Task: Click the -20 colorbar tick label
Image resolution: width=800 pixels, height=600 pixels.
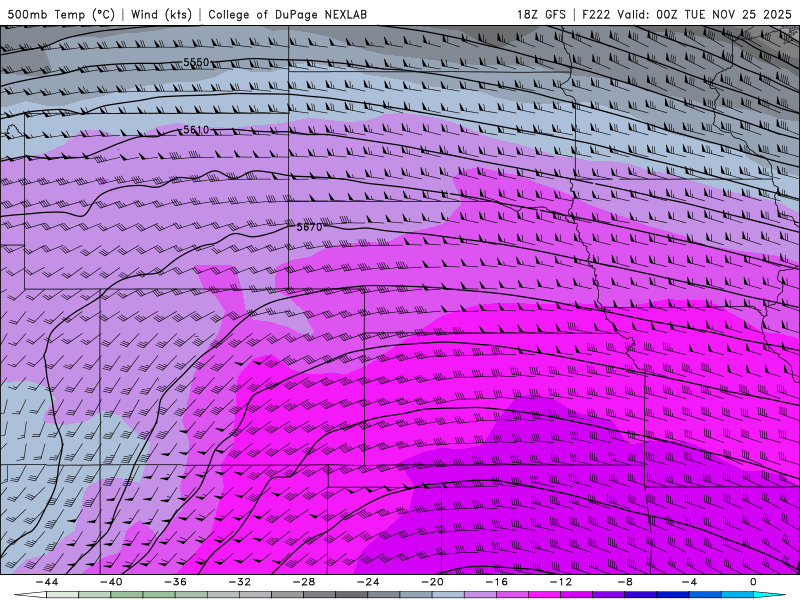Action: pyautogui.click(x=433, y=582)
